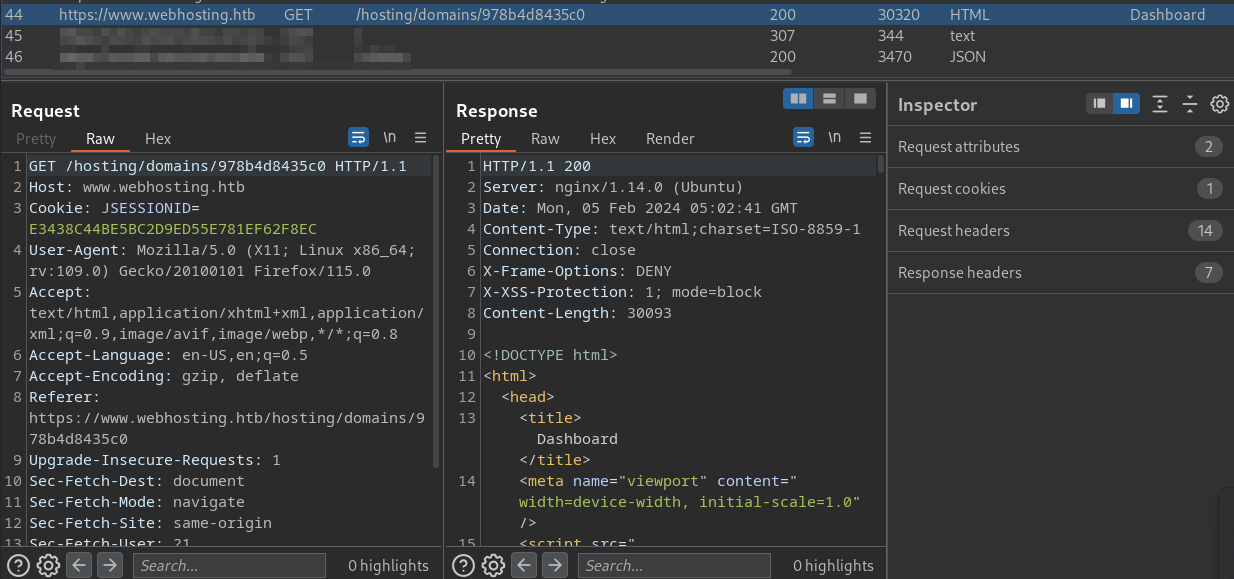Dock Inspector panel to the left

[x=1100, y=104]
